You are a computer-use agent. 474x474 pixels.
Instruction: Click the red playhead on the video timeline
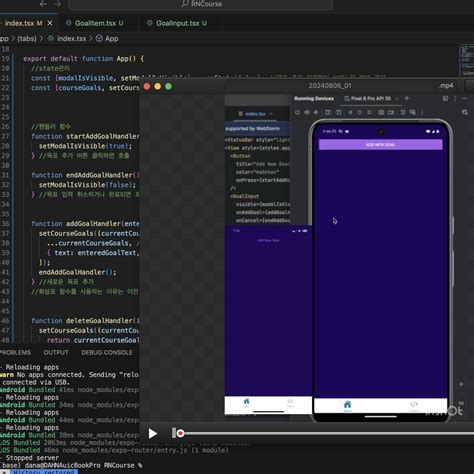point(180,433)
